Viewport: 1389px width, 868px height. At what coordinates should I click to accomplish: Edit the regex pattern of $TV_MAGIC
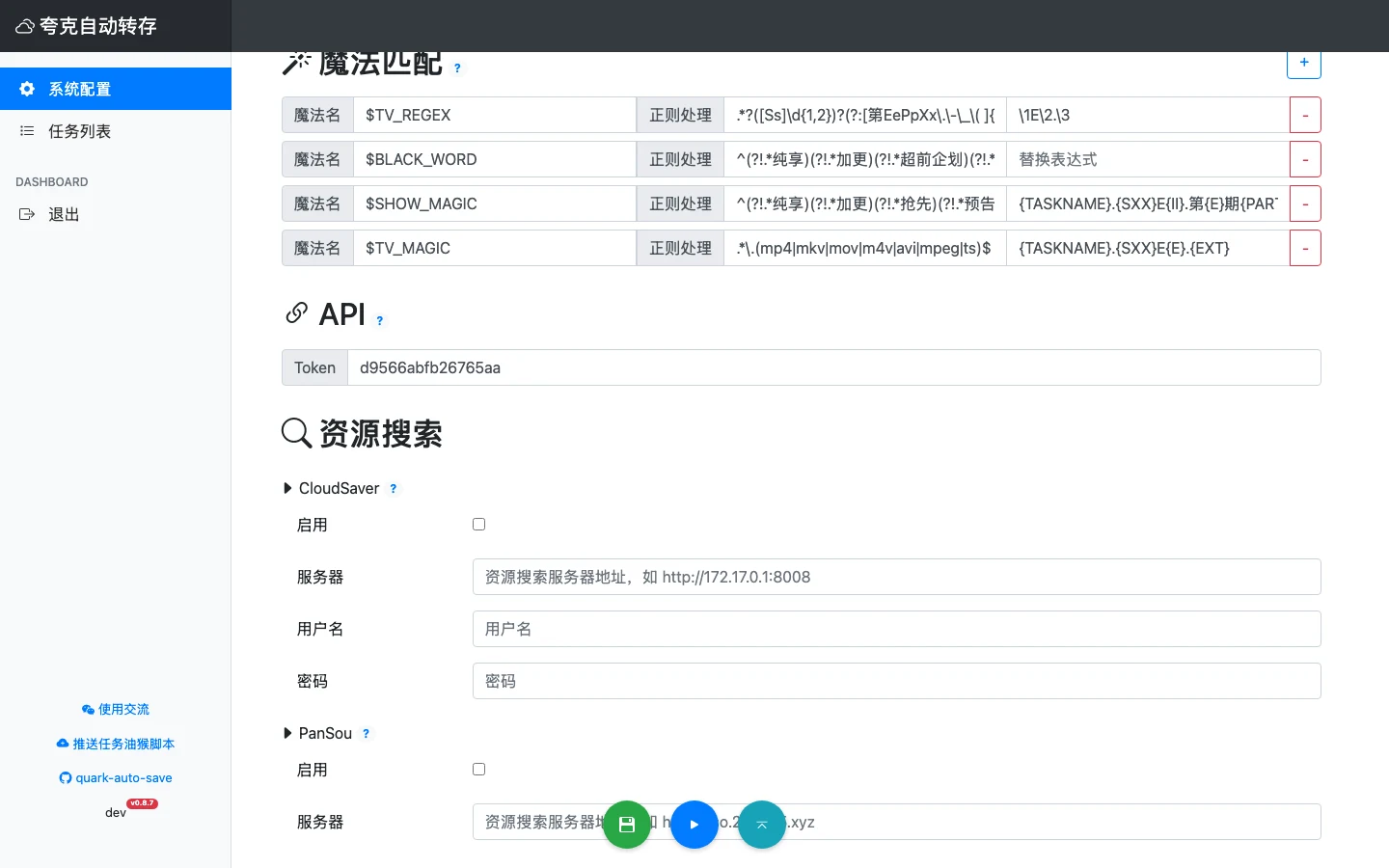coord(865,248)
